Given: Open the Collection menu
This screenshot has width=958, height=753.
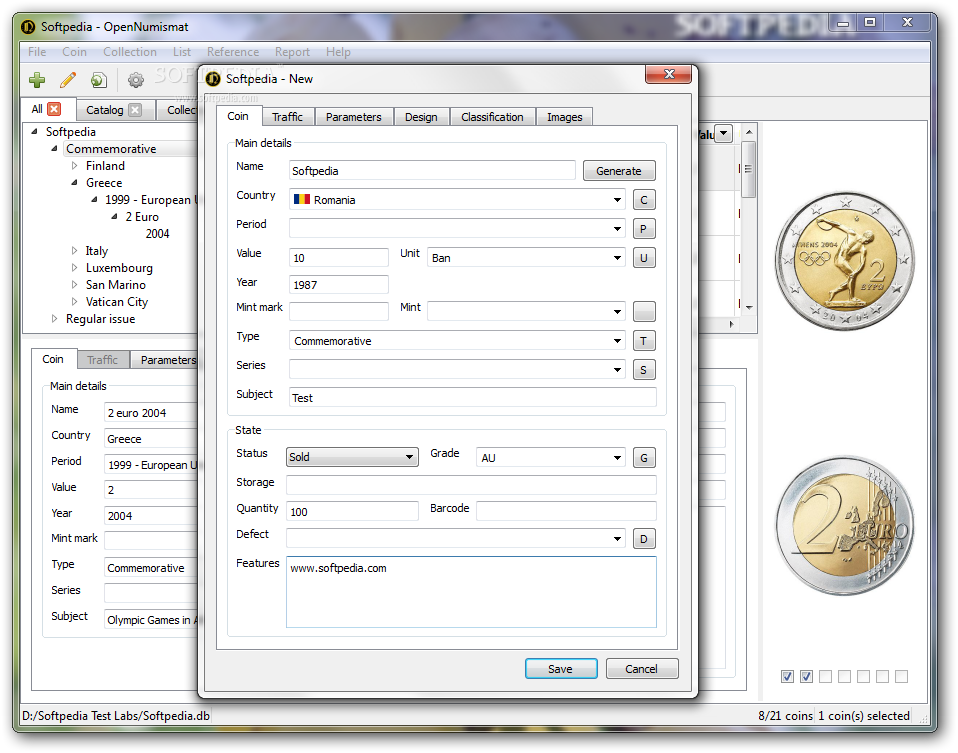Looking at the screenshot, I should [130, 52].
